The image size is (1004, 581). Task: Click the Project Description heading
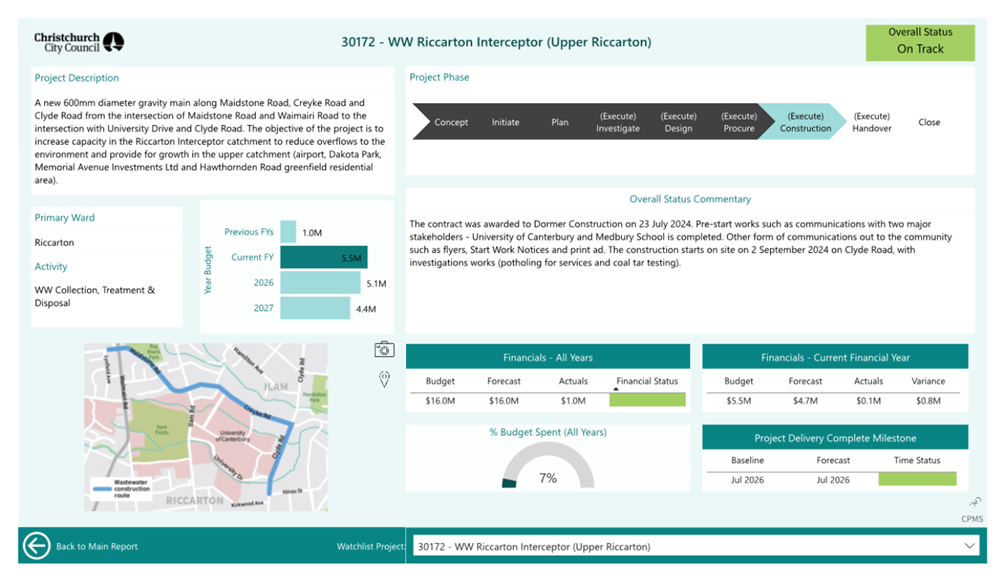coord(77,78)
